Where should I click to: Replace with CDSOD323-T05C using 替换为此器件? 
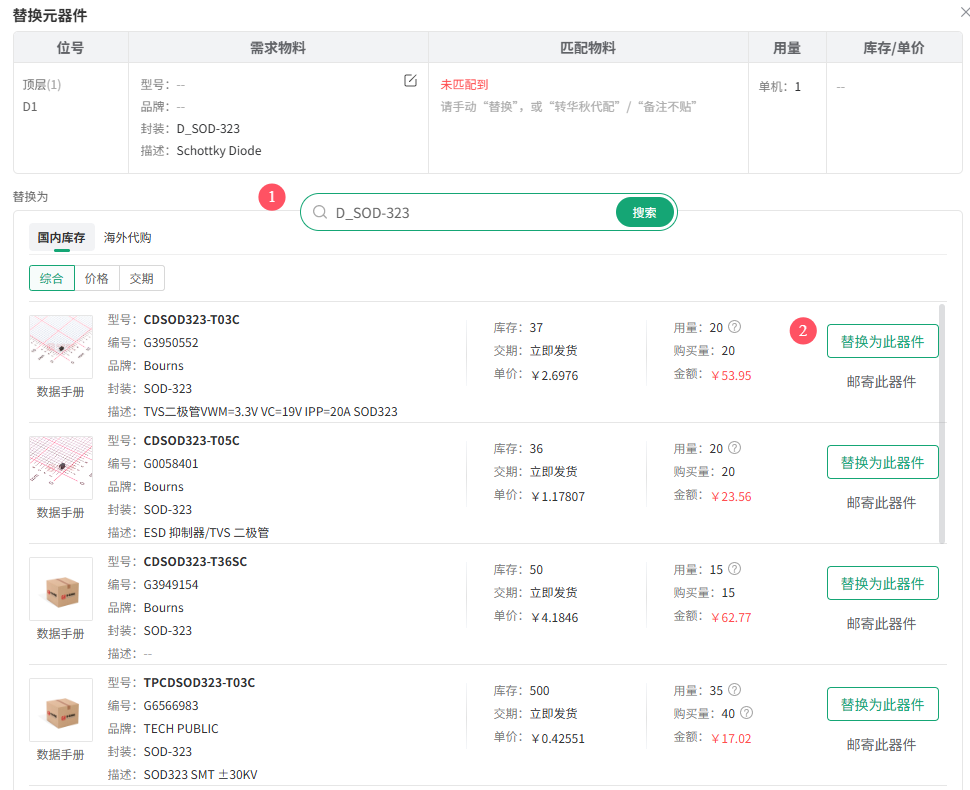pos(882,462)
